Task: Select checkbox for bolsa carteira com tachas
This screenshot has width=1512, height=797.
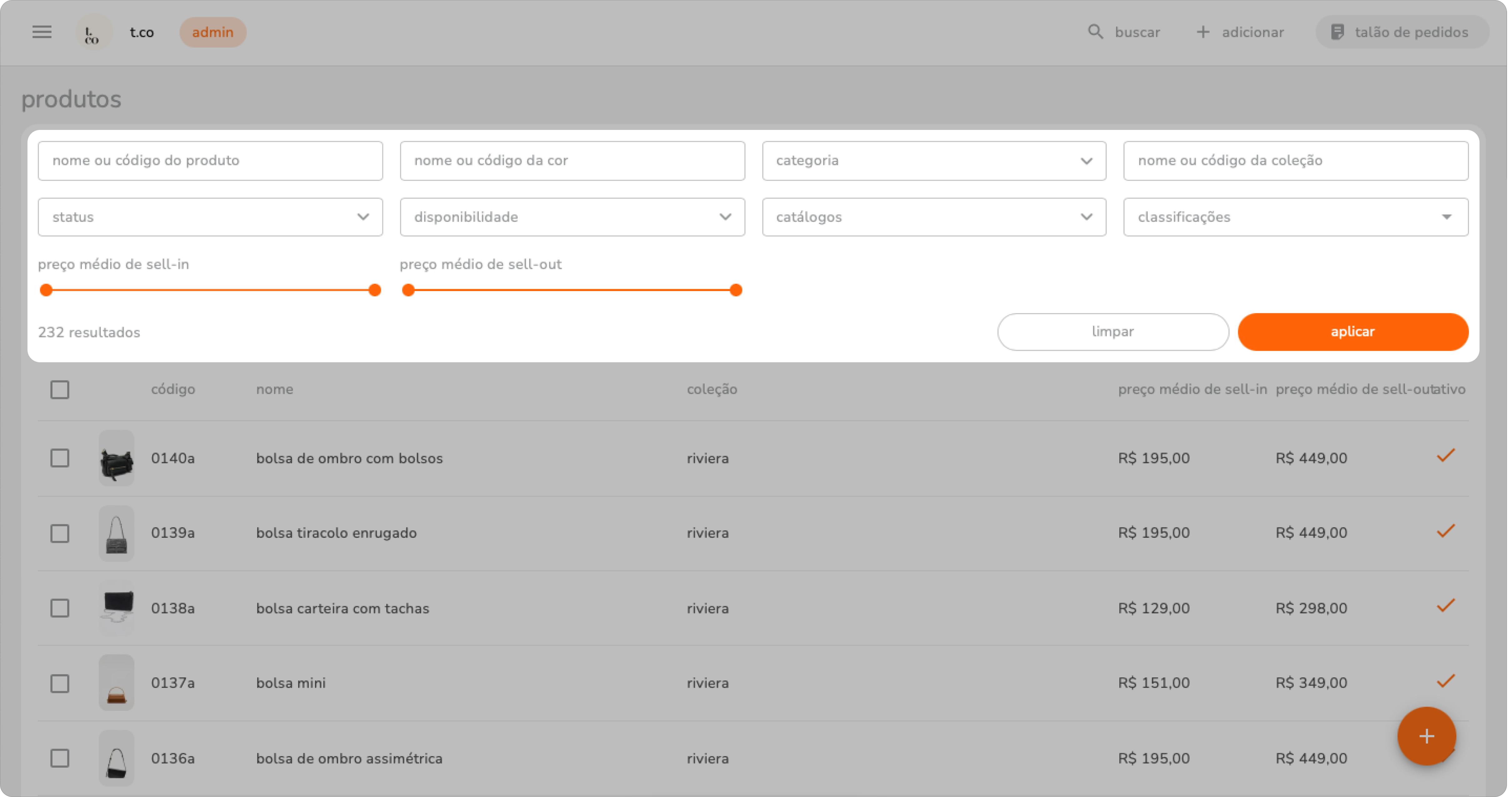Action: click(x=60, y=608)
